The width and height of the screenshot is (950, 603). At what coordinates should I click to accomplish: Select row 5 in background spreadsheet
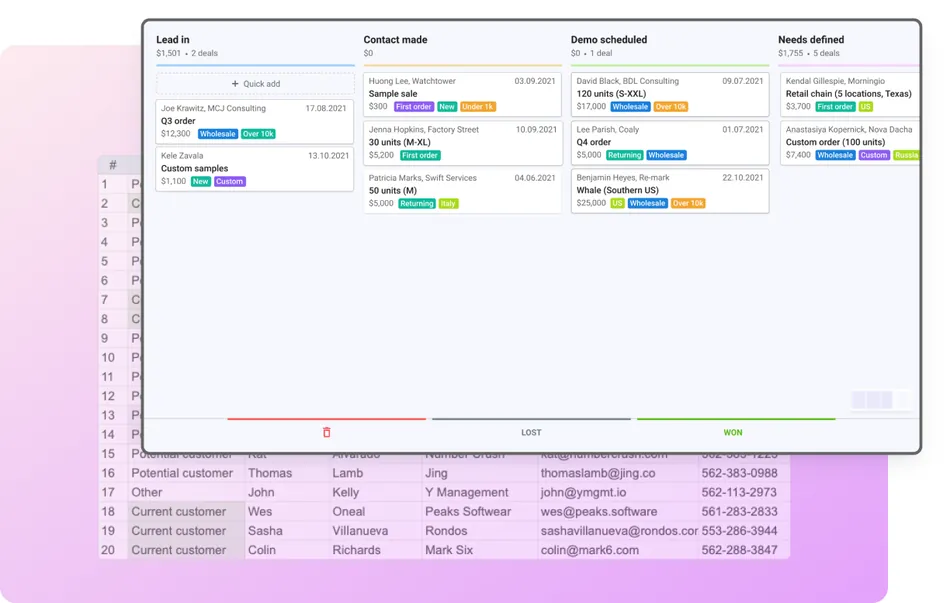(105, 261)
